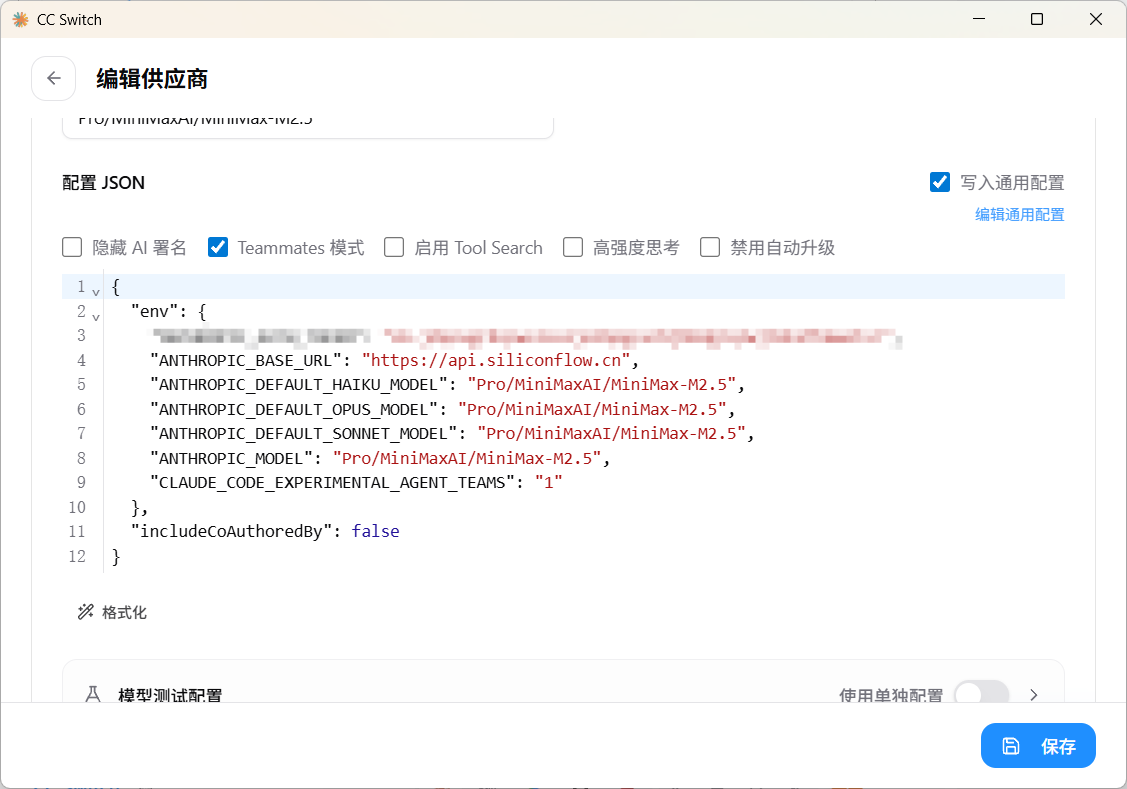
Task: Enable the 隐藏 AI 署名 checkbox
Action: pos(72,248)
